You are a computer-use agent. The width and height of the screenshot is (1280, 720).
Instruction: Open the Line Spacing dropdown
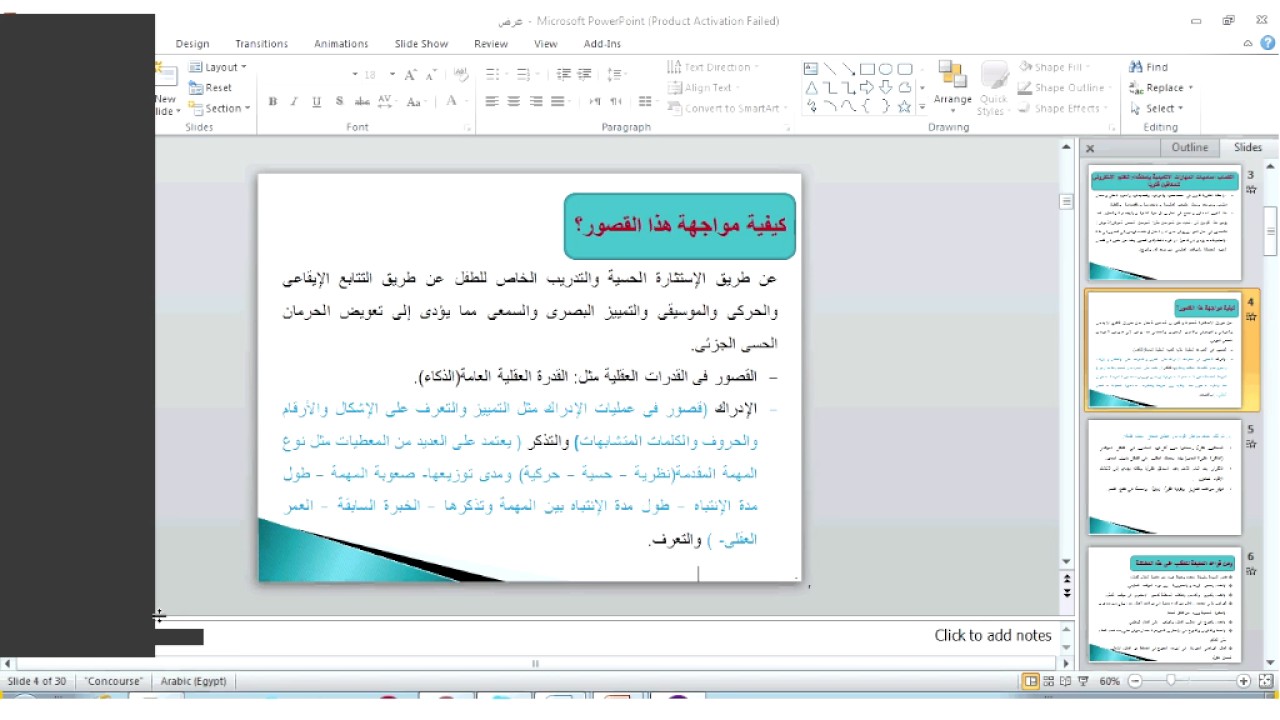tap(616, 74)
